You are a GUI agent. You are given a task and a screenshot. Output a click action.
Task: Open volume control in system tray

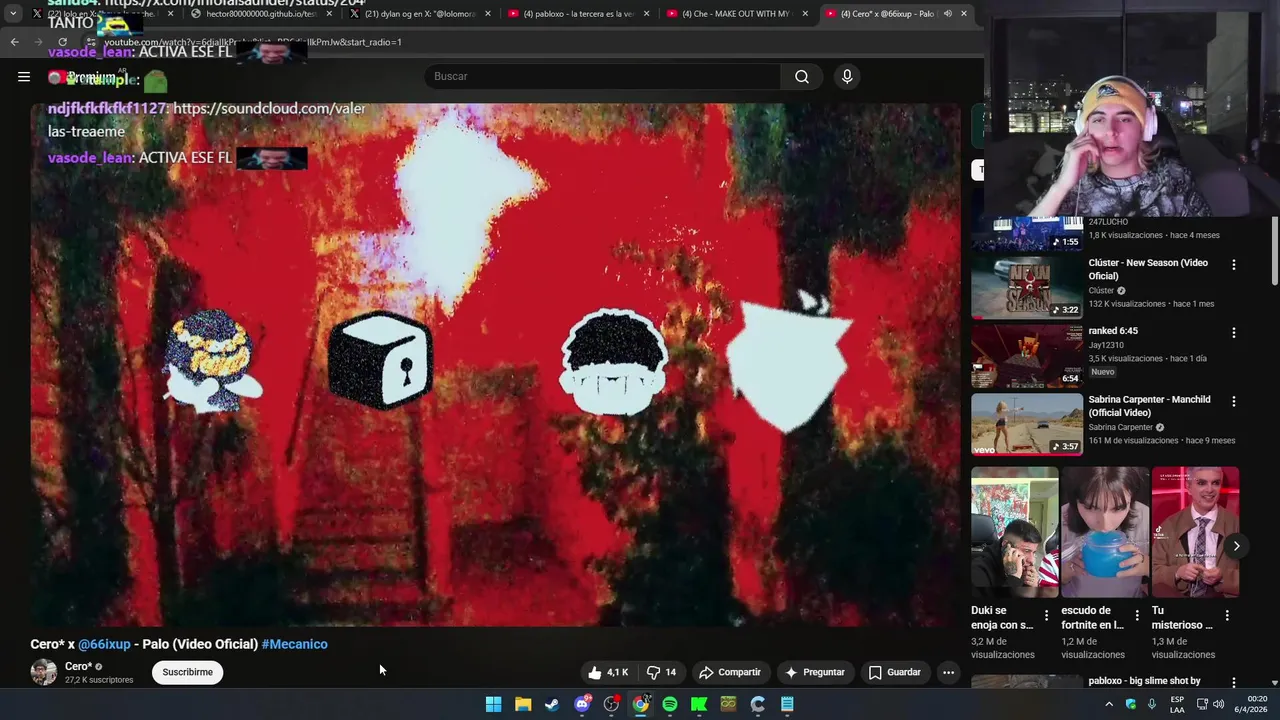tap(1218, 704)
